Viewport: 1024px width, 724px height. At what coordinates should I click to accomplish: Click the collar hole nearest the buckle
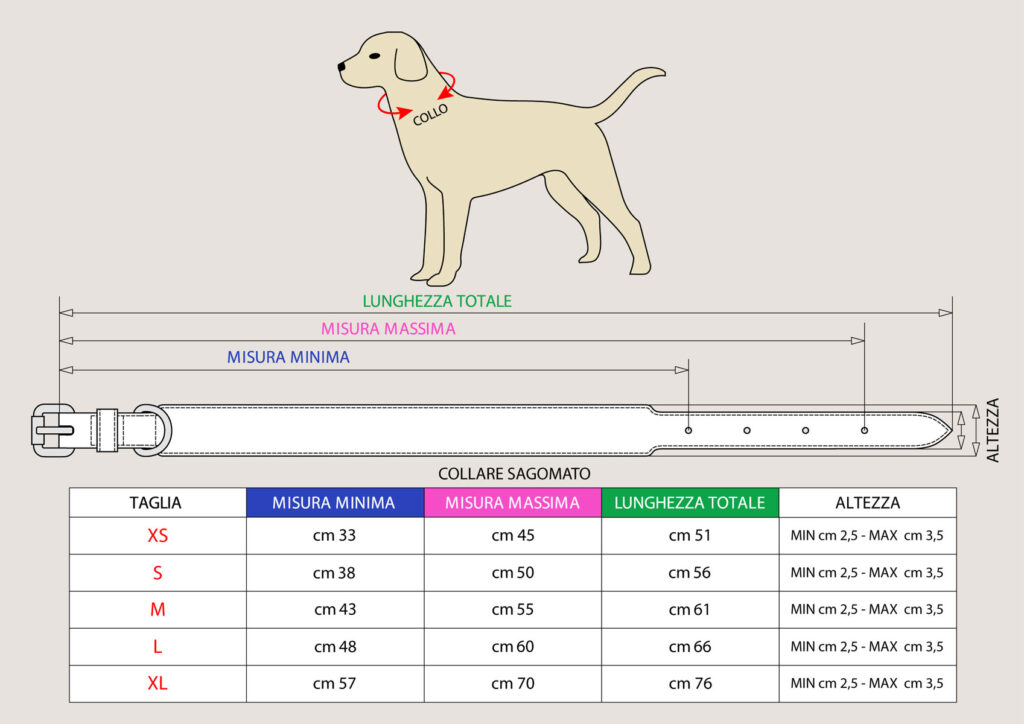(x=689, y=430)
